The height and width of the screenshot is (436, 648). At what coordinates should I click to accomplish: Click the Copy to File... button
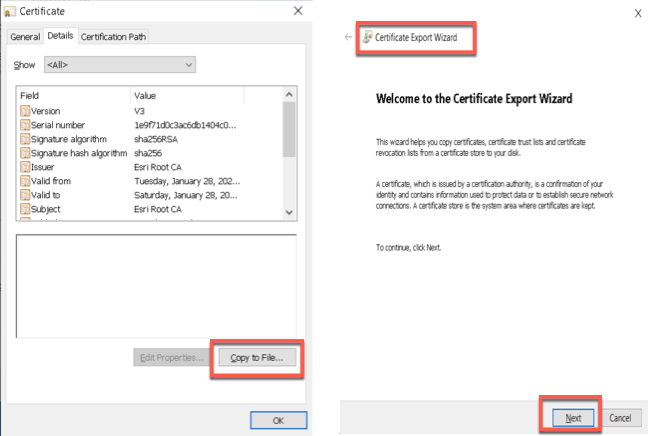[x=257, y=357]
